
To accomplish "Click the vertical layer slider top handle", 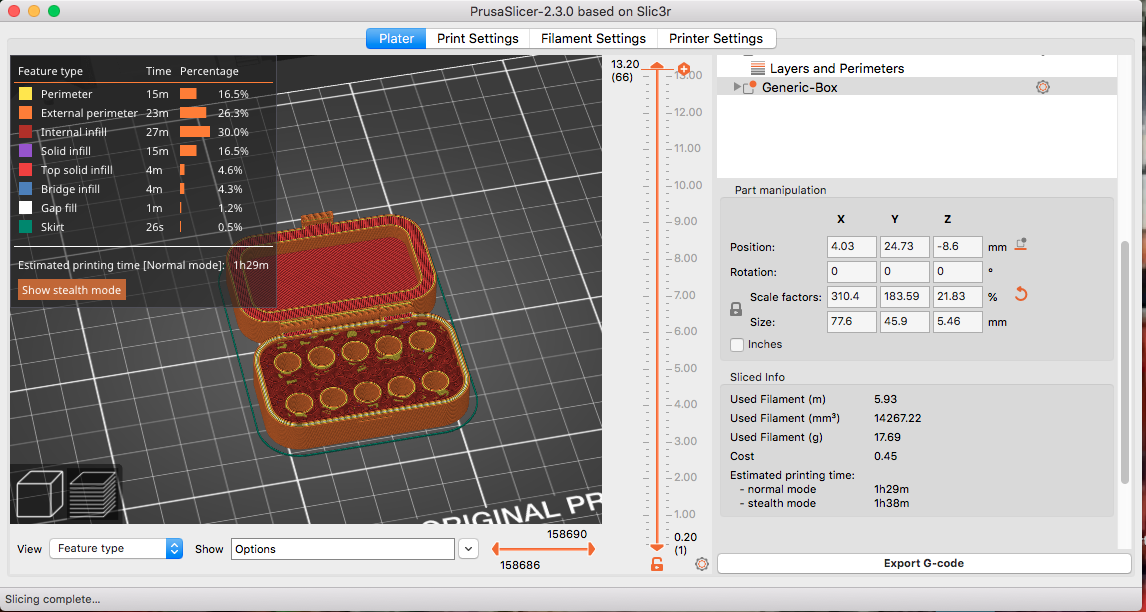I will point(657,67).
